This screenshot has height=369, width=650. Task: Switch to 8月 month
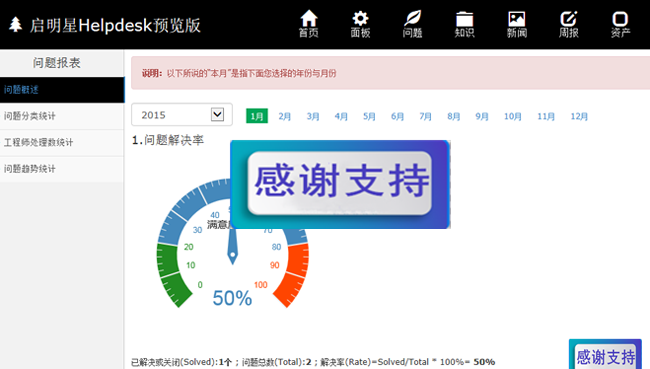click(x=454, y=117)
